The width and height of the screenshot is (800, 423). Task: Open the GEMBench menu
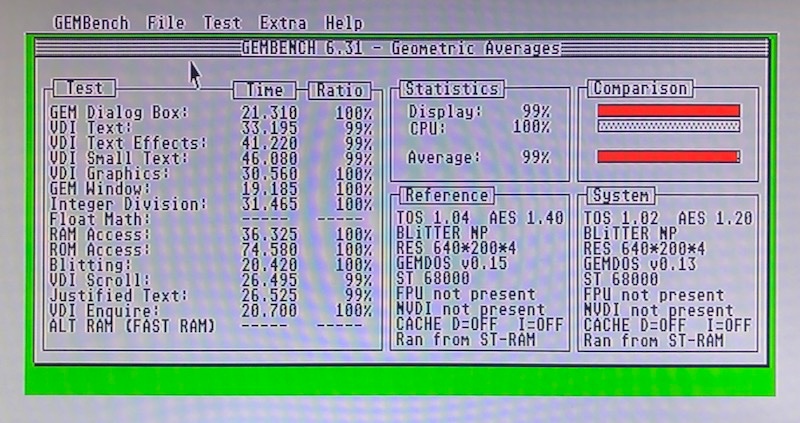click(91, 23)
